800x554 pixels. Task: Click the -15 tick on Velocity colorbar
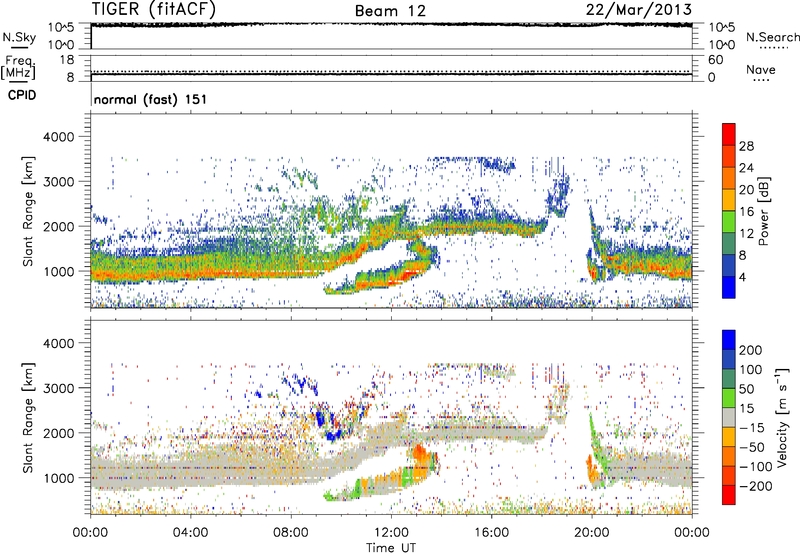752,427
